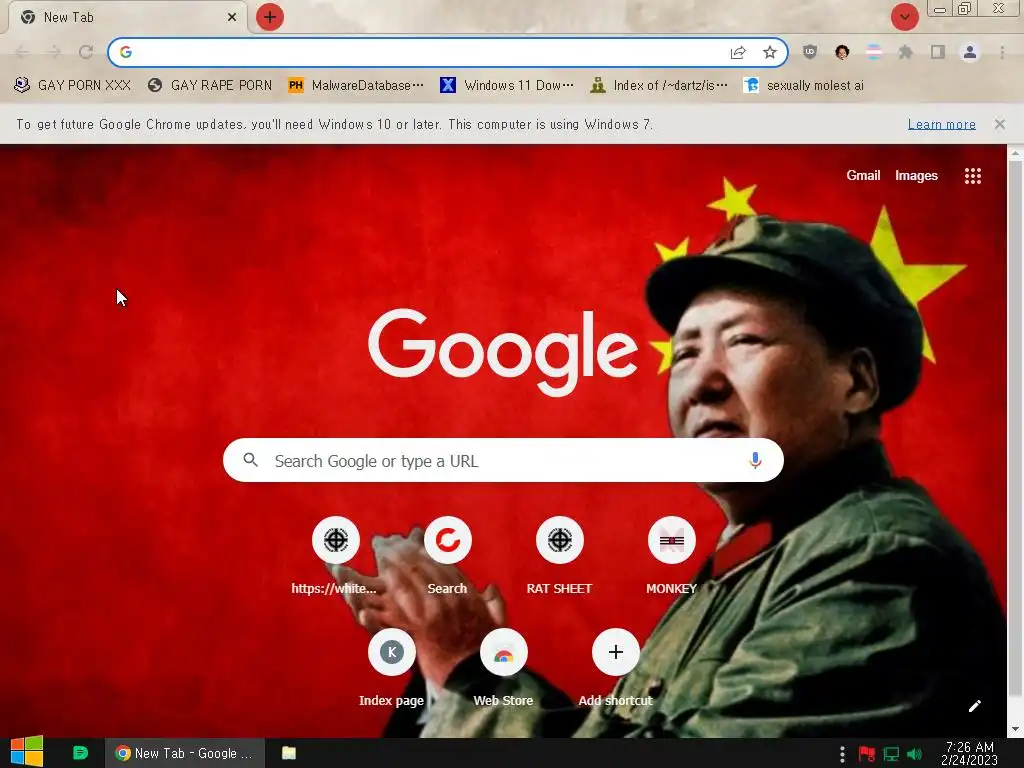This screenshot has width=1024, height=768.
Task: Open the round portrait extension icon
Action: tap(842, 52)
